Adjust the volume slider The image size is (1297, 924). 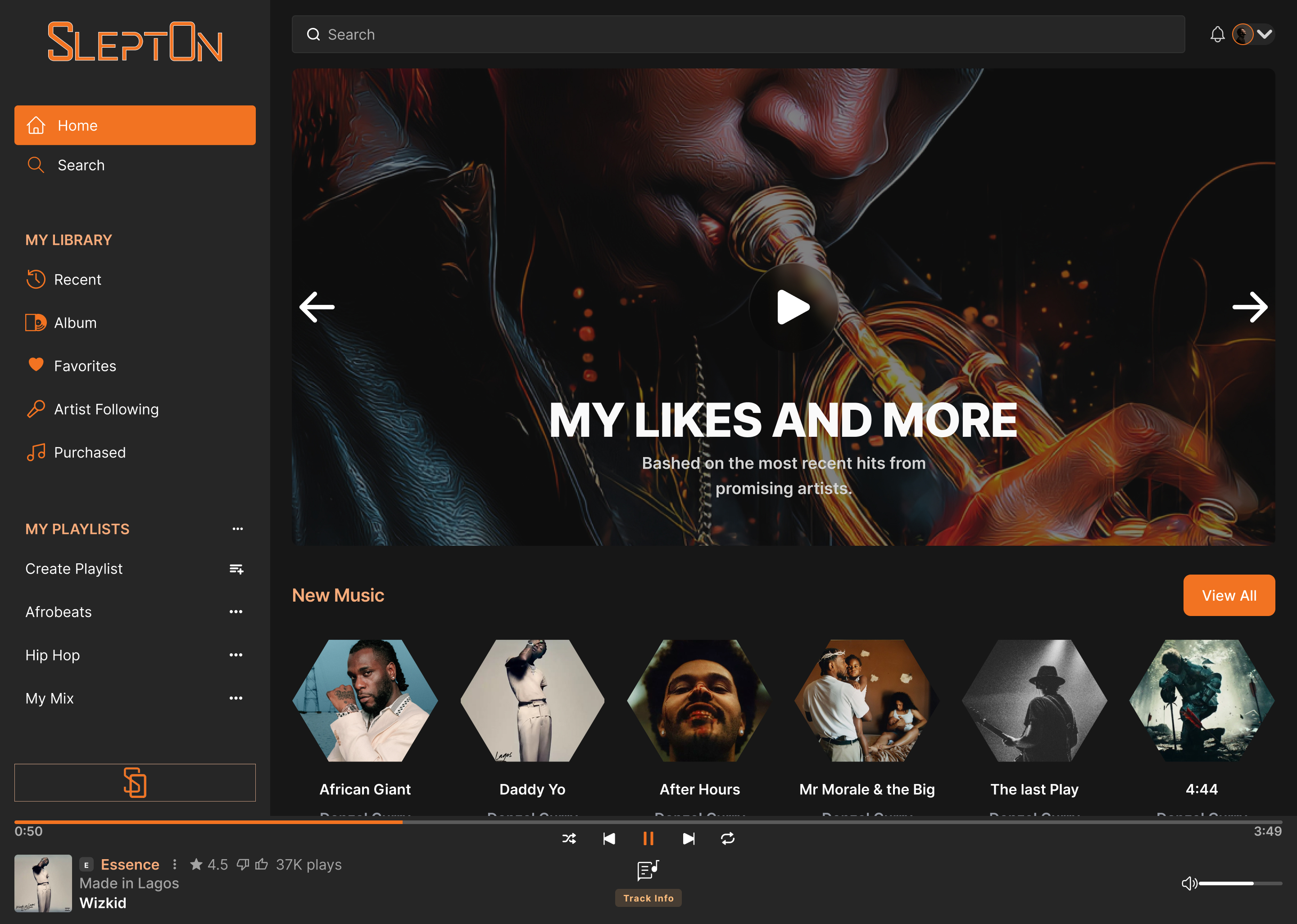[1240, 883]
